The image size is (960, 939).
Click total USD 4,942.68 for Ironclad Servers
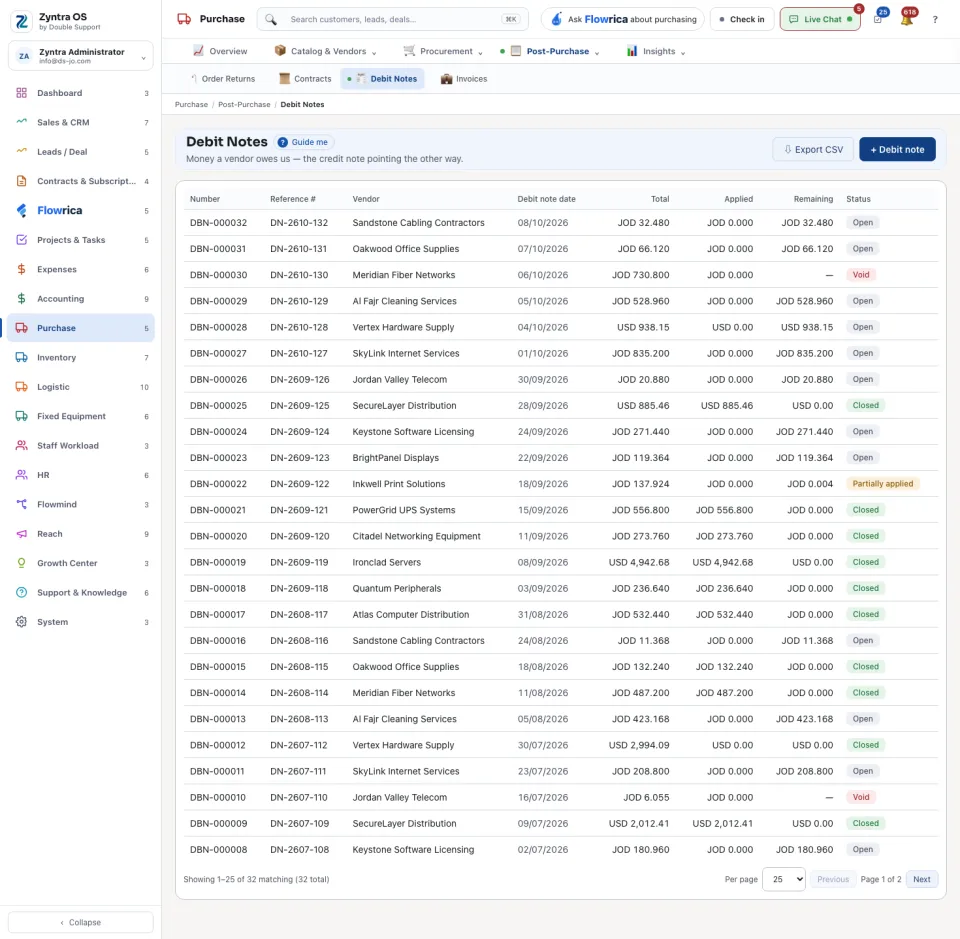639,562
